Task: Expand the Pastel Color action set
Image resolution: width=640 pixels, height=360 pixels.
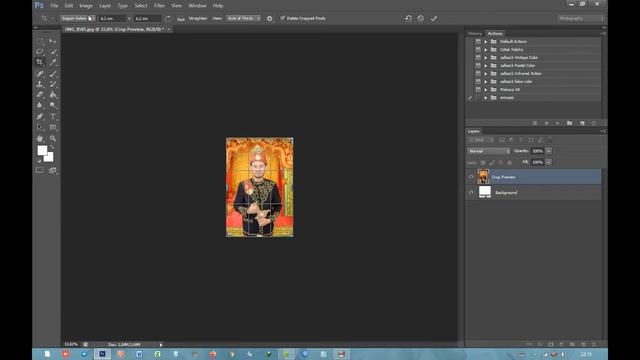Action: pos(486,65)
